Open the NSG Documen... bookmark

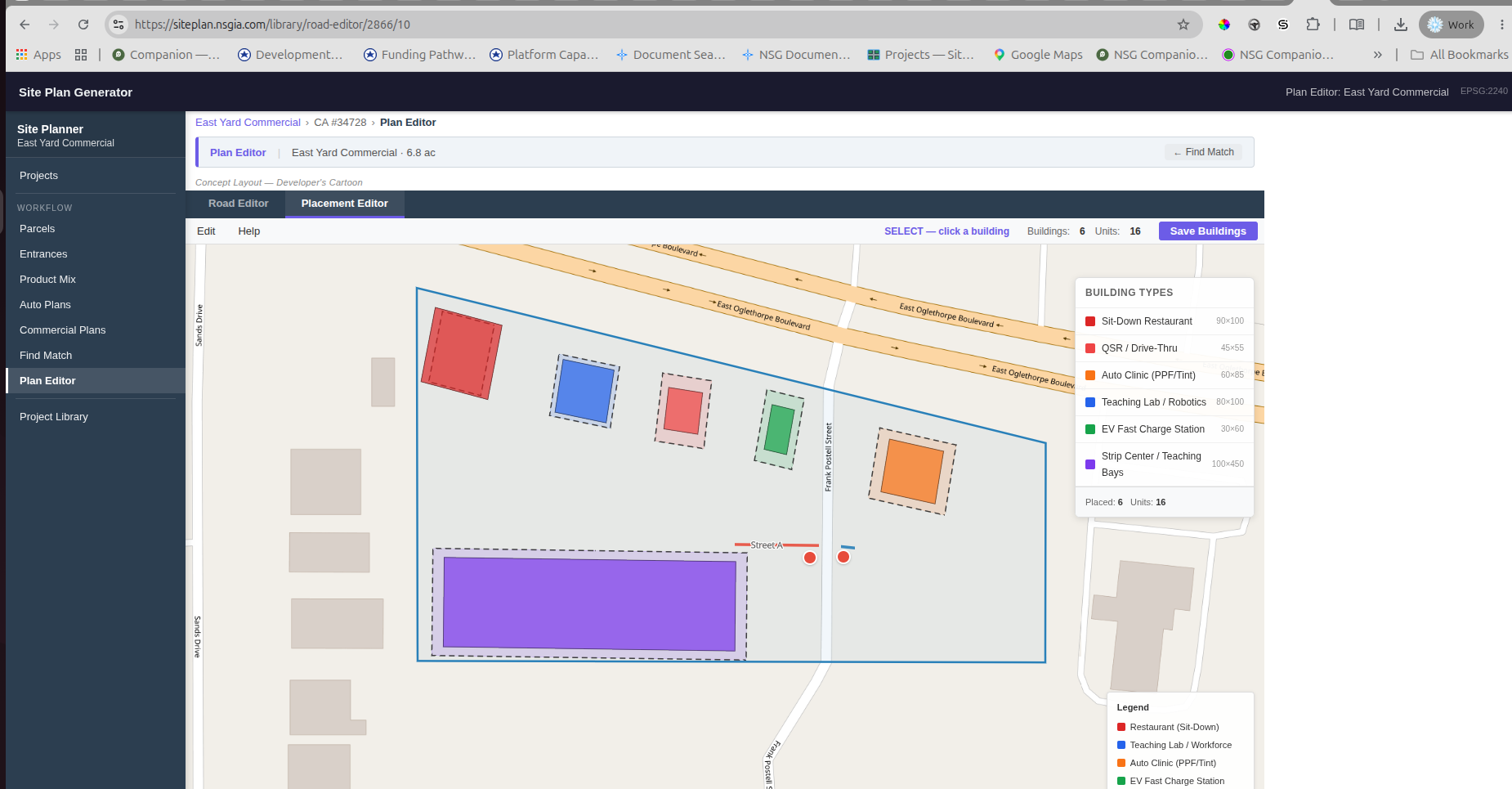(796, 55)
